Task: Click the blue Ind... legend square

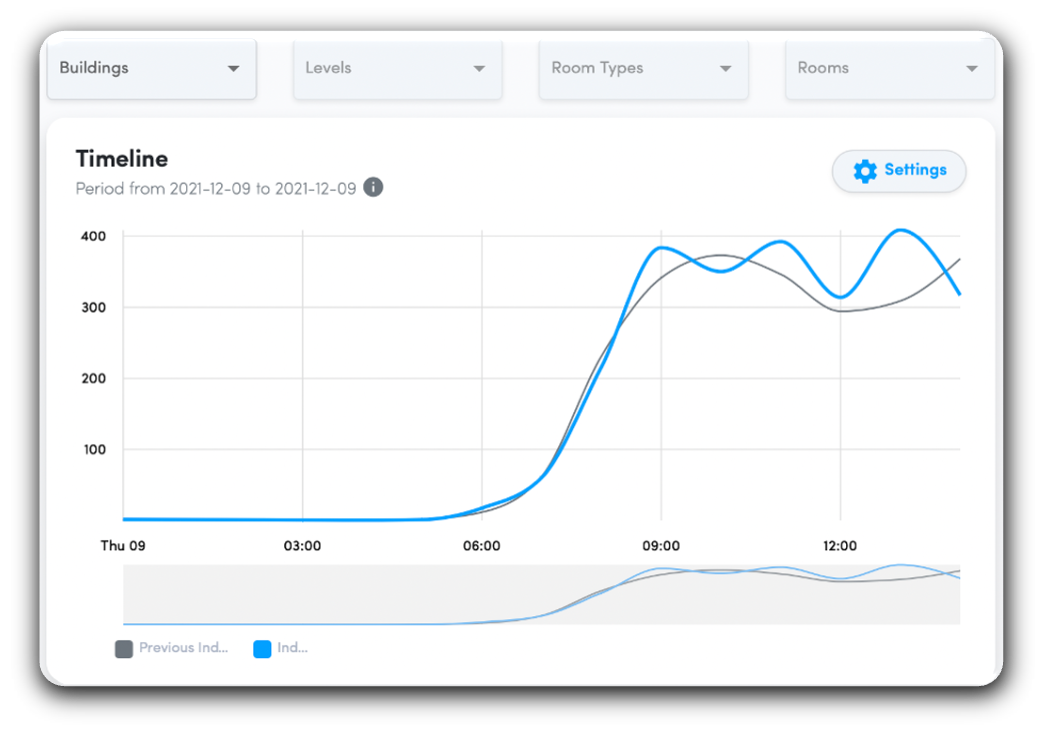Action: (262, 649)
